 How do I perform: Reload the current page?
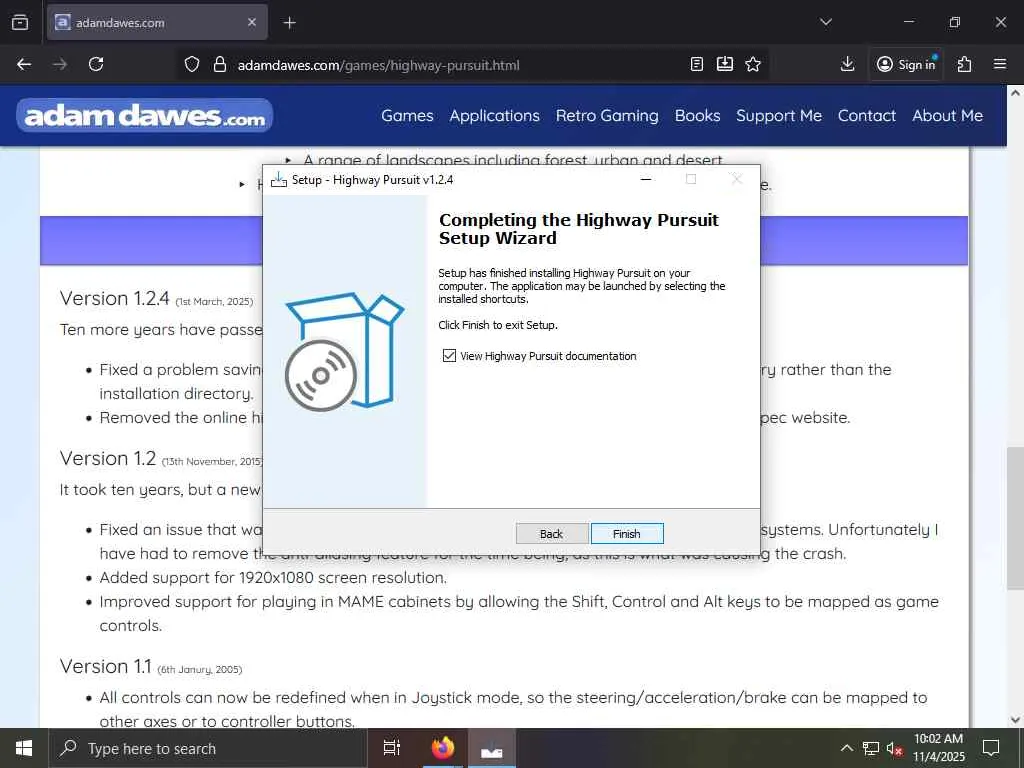[96, 64]
